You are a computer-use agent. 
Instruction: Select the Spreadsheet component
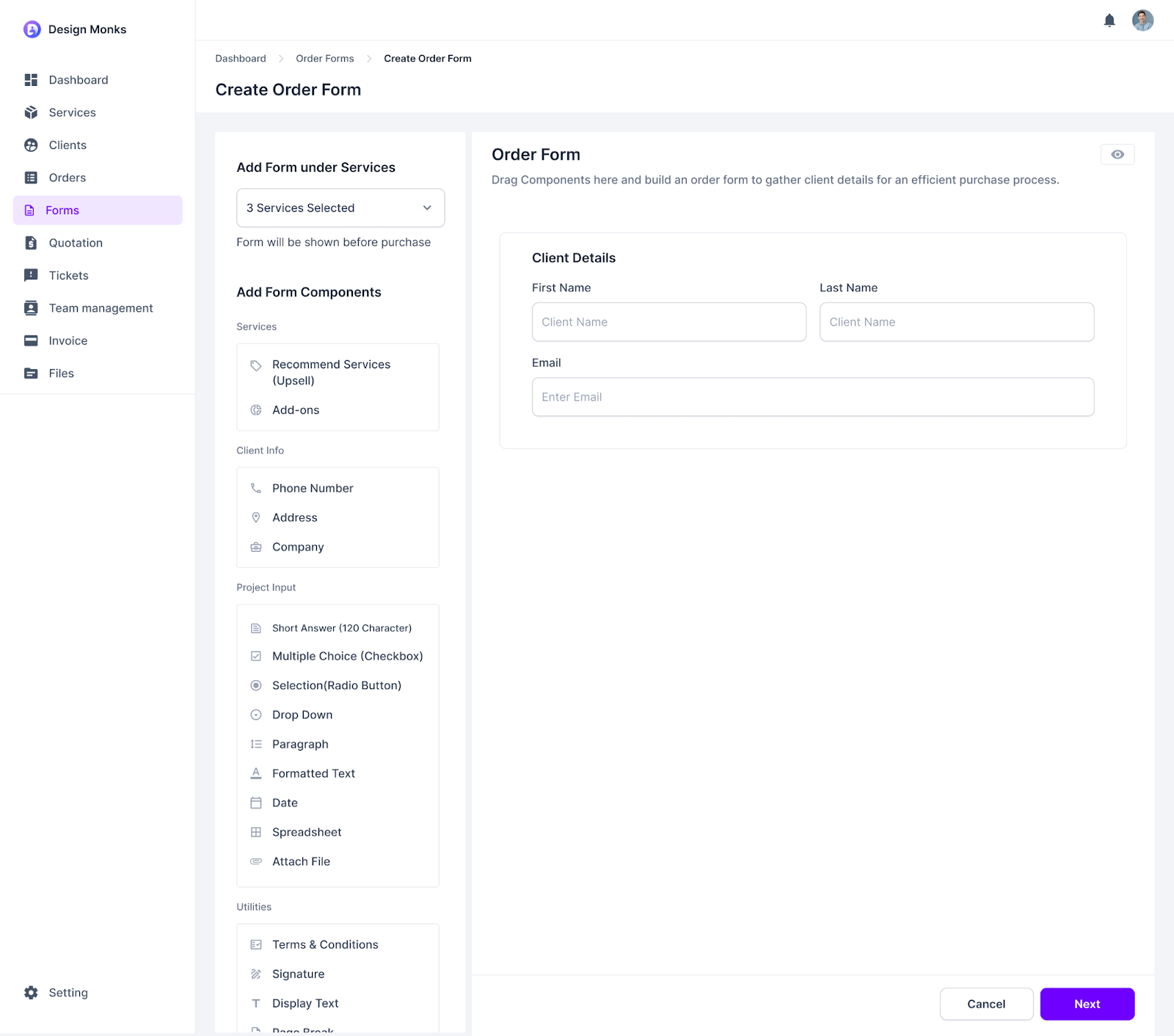pos(307,832)
